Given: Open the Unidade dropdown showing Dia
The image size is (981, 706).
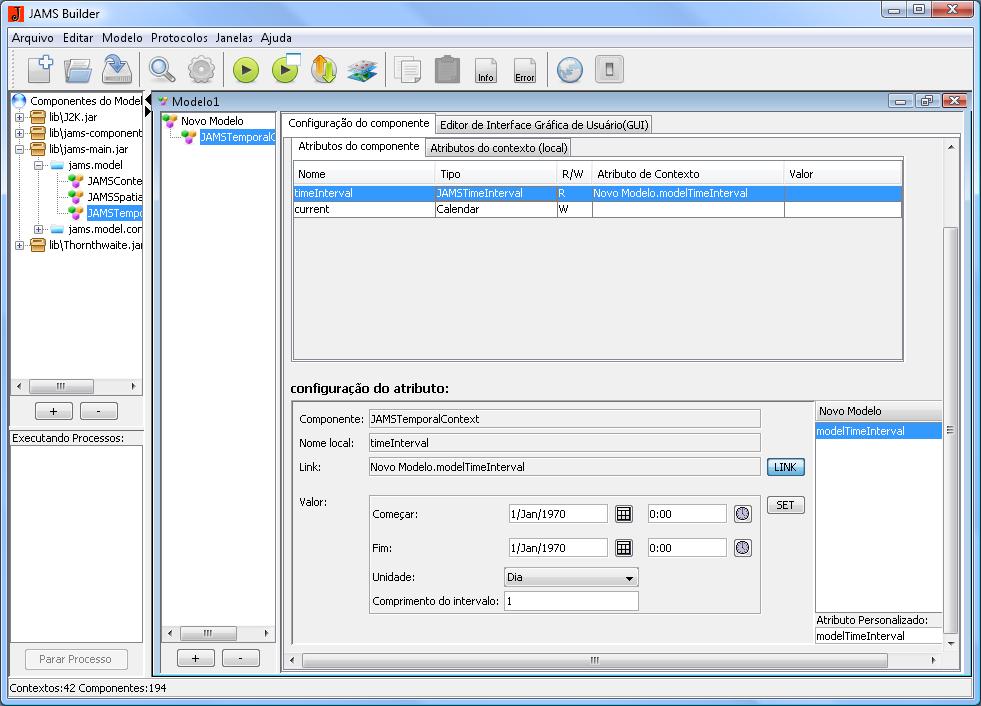Looking at the screenshot, I should (x=571, y=578).
